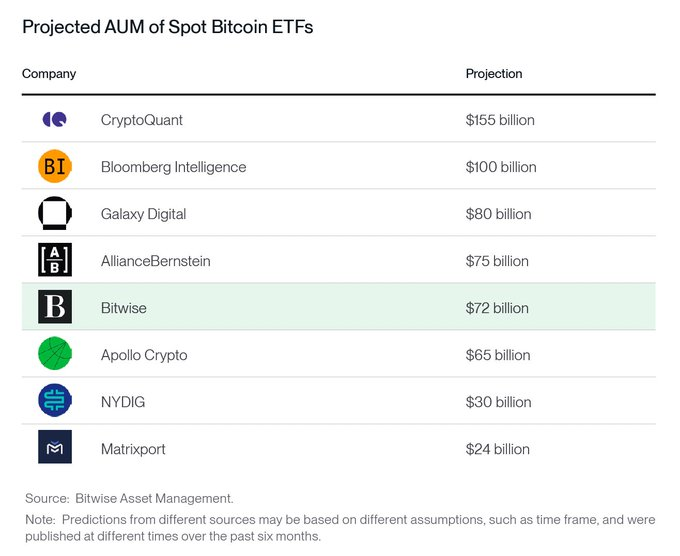Click the NYDIG company name
The height and width of the screenshot is (556, 680).
coord(123,402)
